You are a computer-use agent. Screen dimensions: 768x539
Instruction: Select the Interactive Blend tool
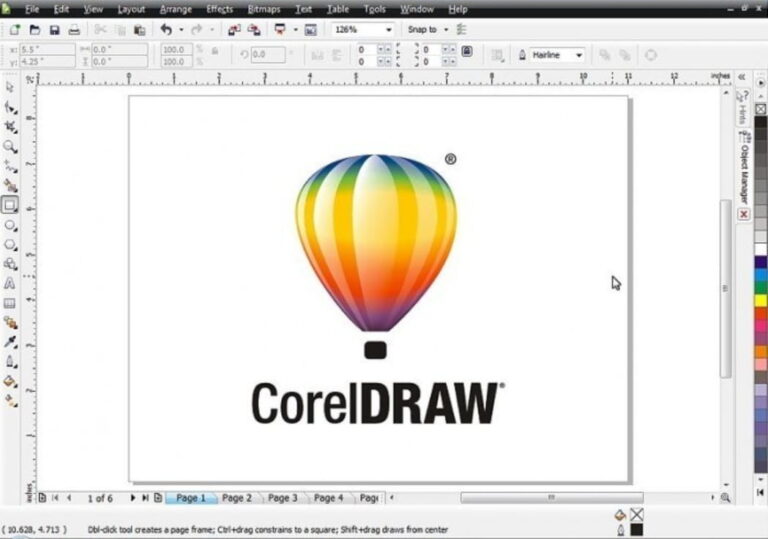pyautogui.click(x=10, y=322)
